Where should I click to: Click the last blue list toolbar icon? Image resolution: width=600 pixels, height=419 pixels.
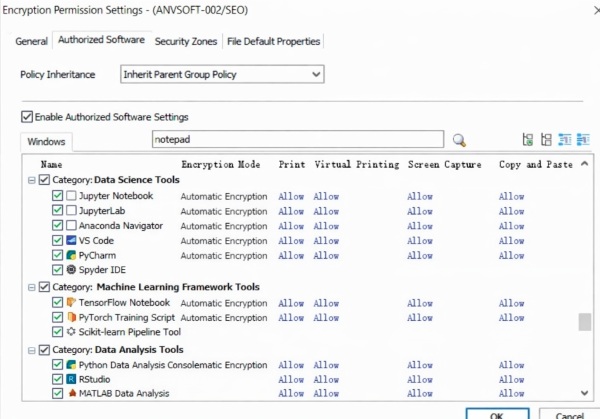click(583, 139)
